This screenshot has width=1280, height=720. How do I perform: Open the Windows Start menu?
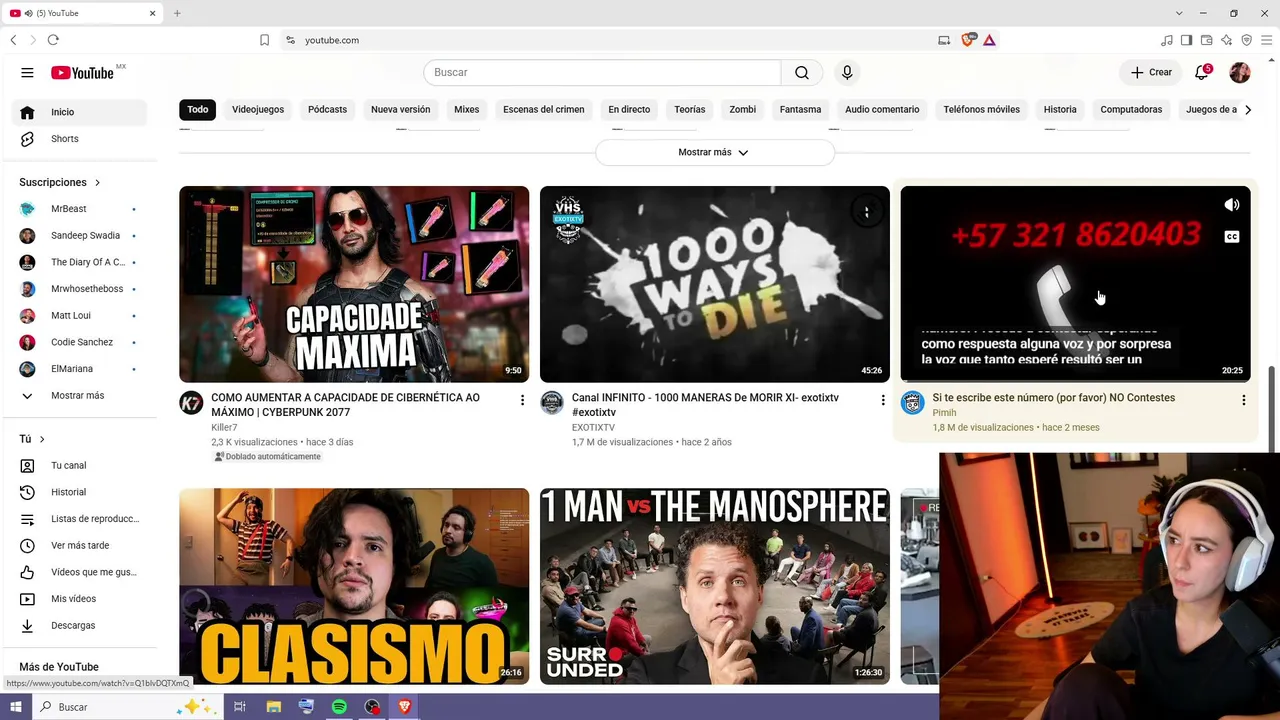click(x=15, y=707)
